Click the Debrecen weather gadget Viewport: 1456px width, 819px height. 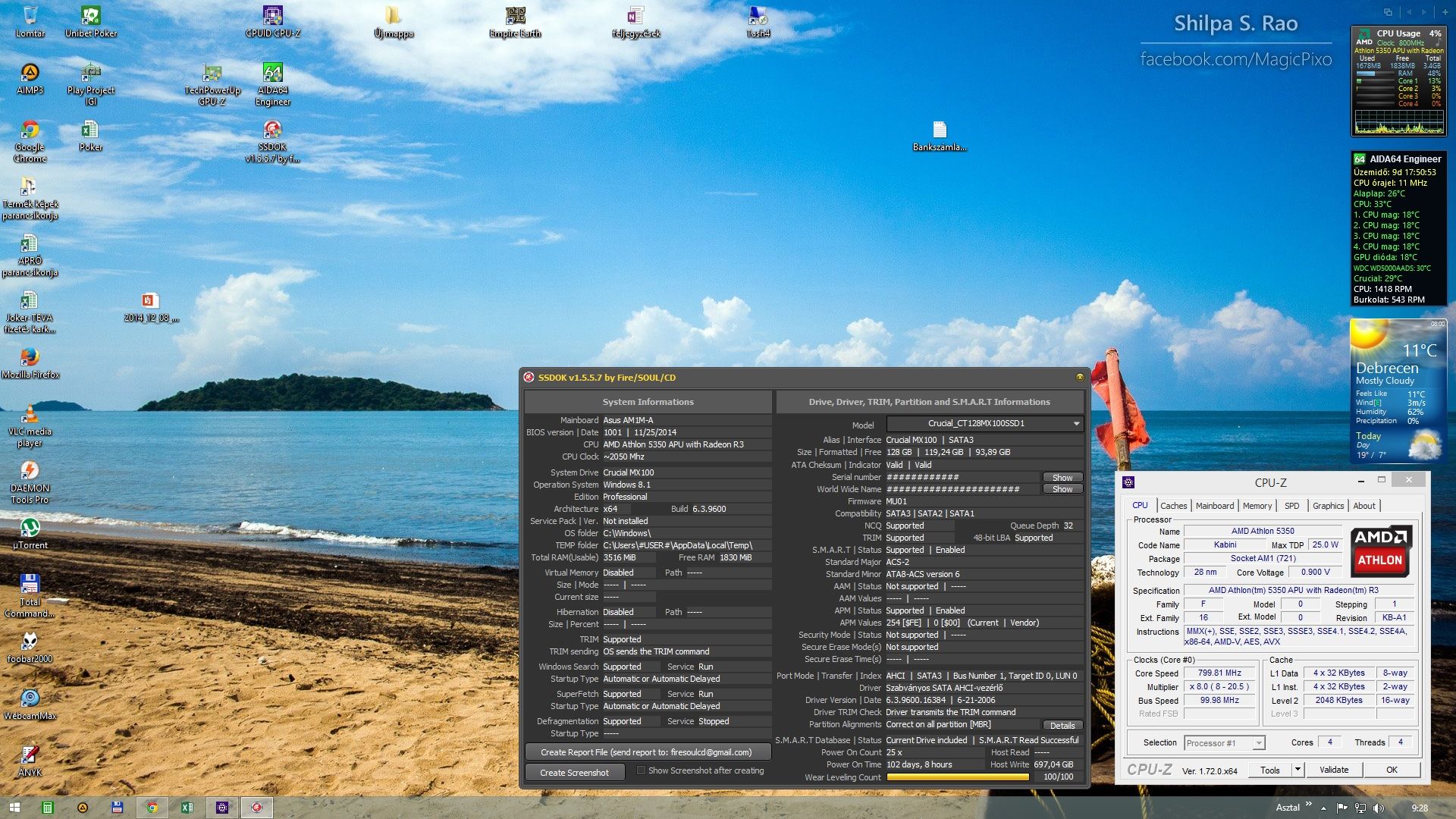pos(1398,391)
